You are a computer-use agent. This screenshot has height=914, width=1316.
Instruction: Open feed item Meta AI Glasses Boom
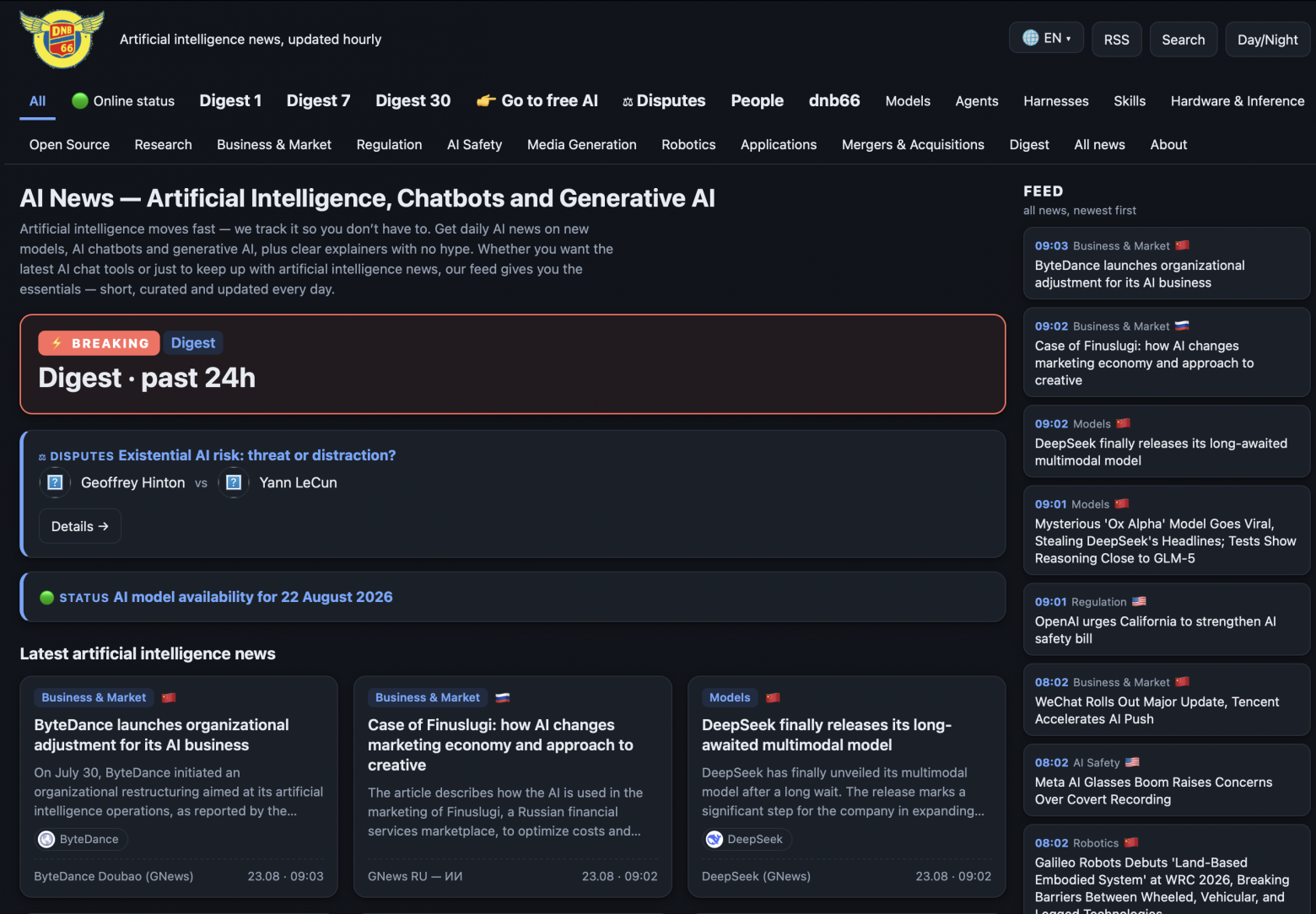(1167, 781)
